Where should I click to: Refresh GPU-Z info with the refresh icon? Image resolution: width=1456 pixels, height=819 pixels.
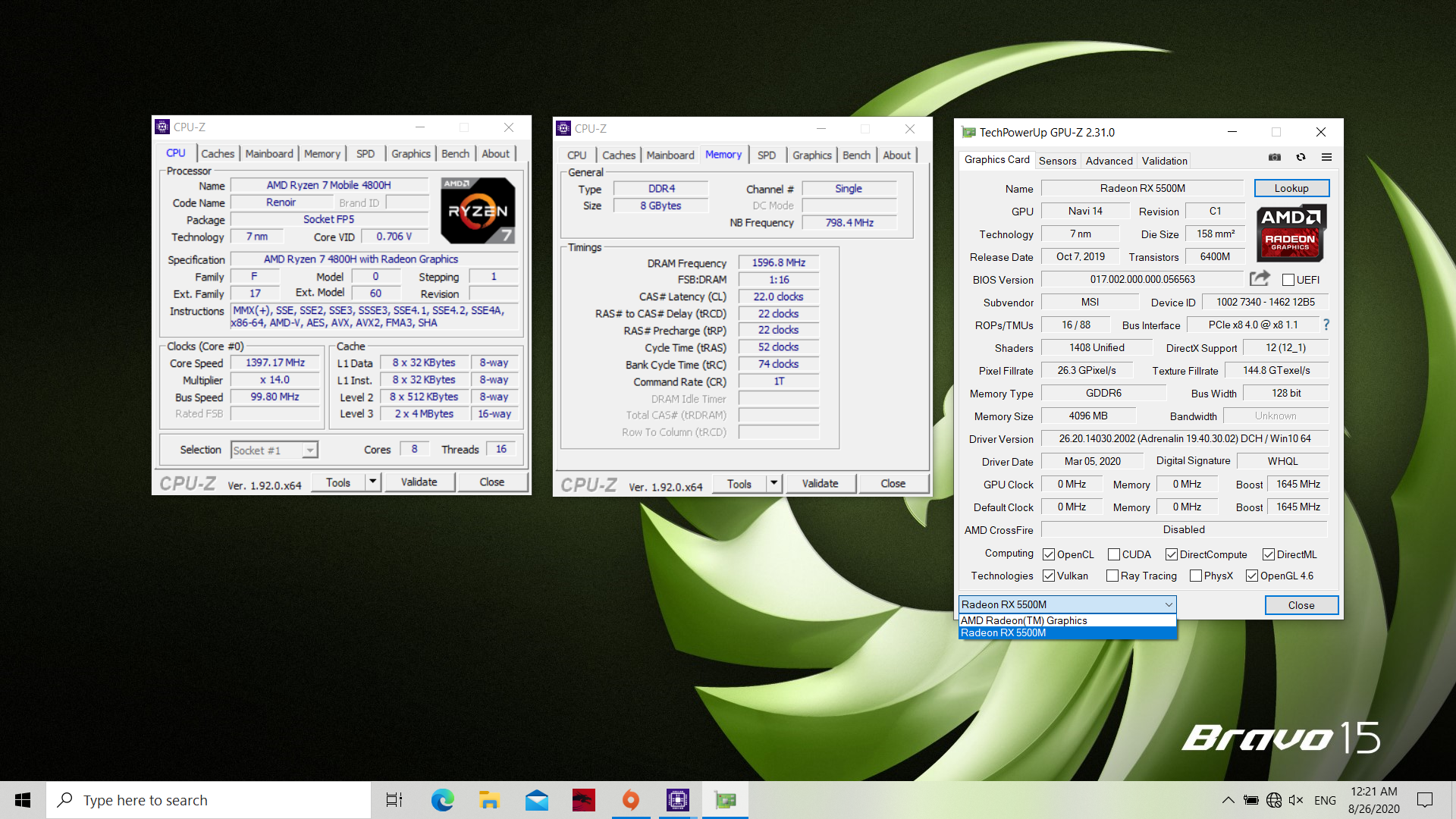1301,157
